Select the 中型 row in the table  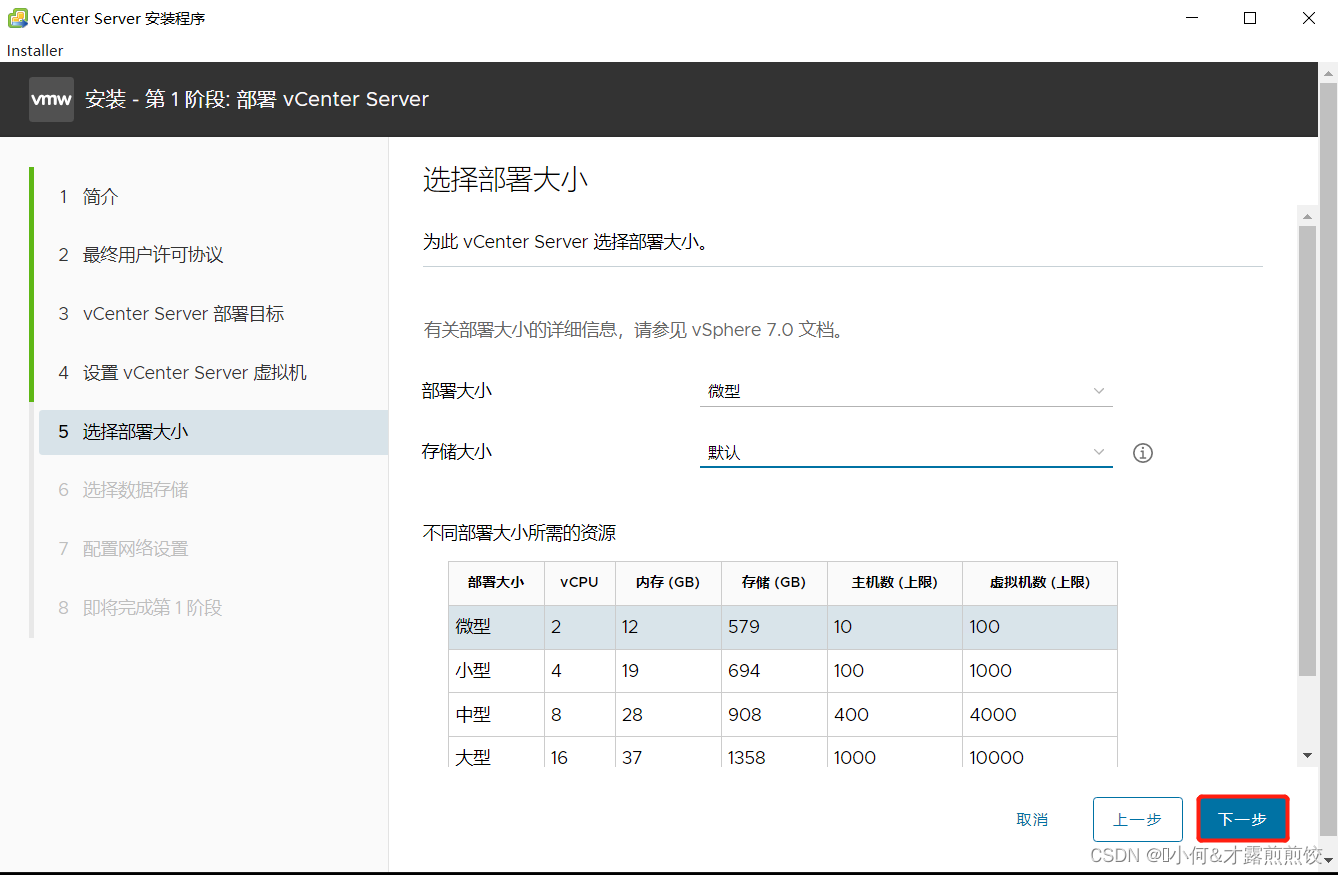coord(783,715)
